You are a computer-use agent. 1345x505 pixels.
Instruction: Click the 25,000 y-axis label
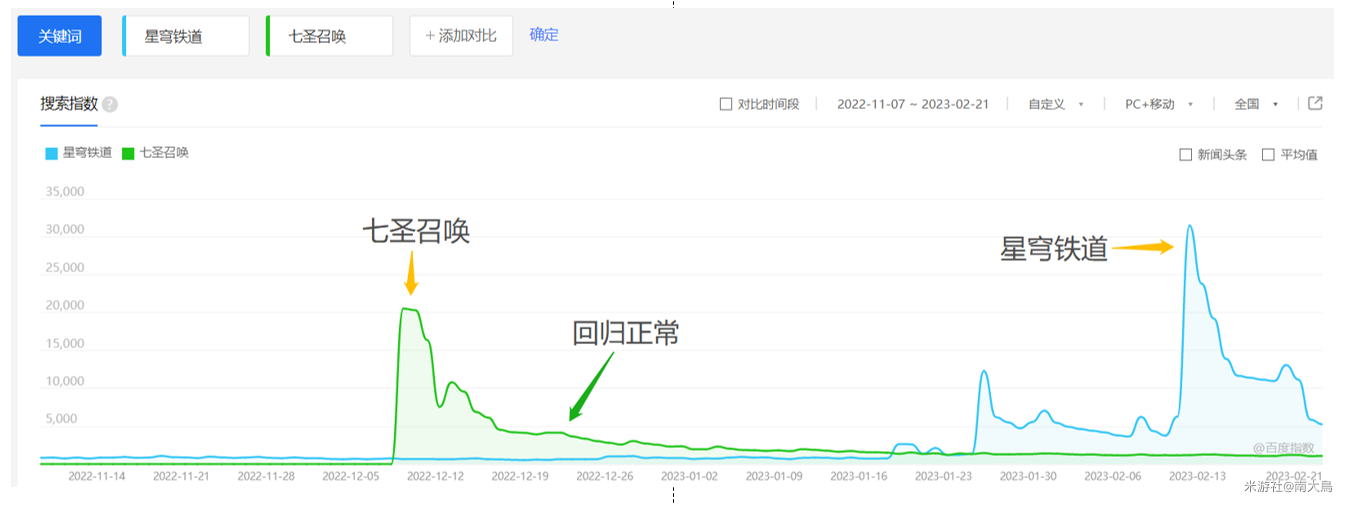click(65, 268)
